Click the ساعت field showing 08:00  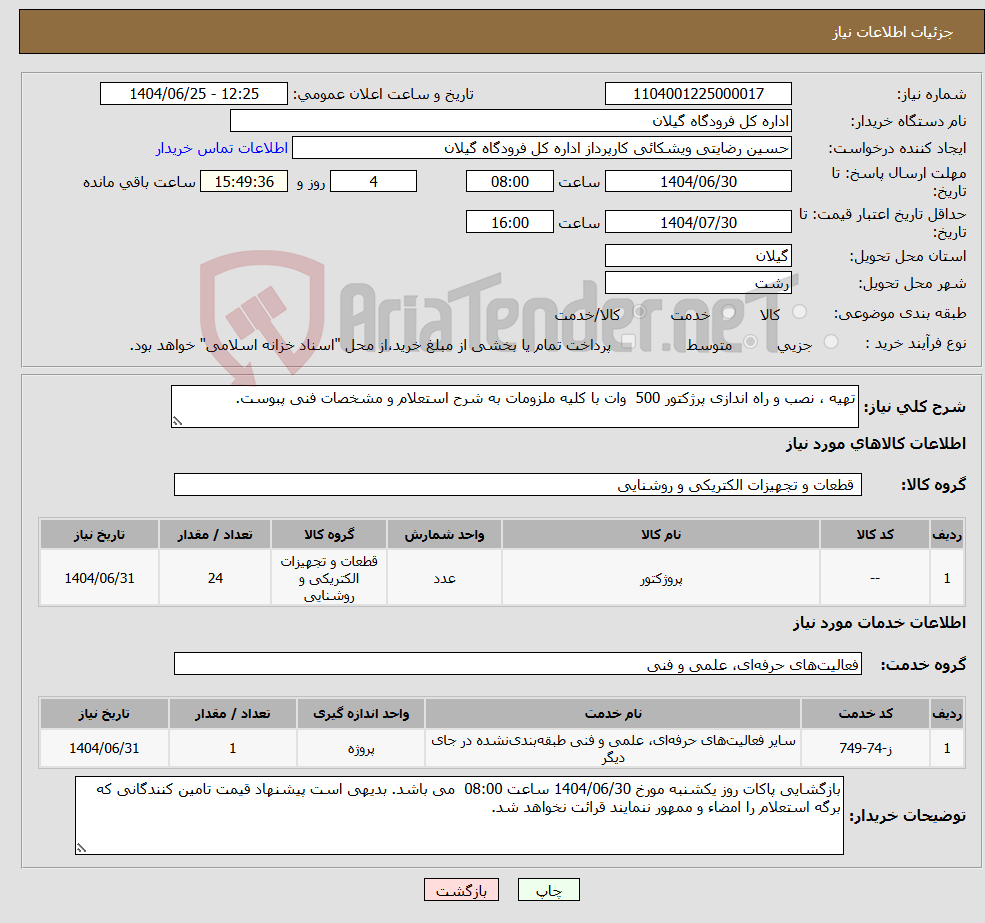point(509,181)
